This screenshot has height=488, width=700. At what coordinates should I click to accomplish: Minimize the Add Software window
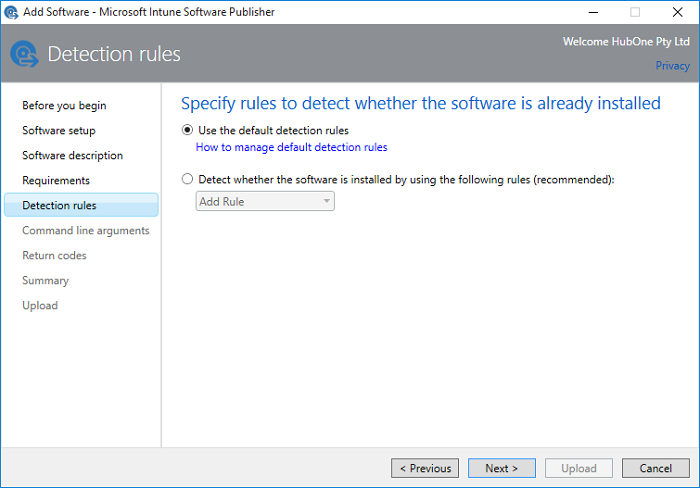pos(593,12)
